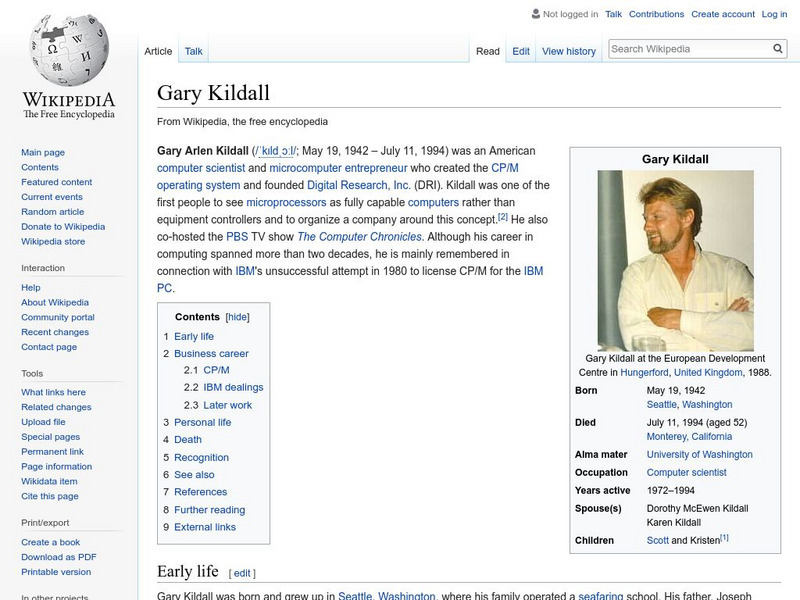Open Related changes link

point(56,407)
